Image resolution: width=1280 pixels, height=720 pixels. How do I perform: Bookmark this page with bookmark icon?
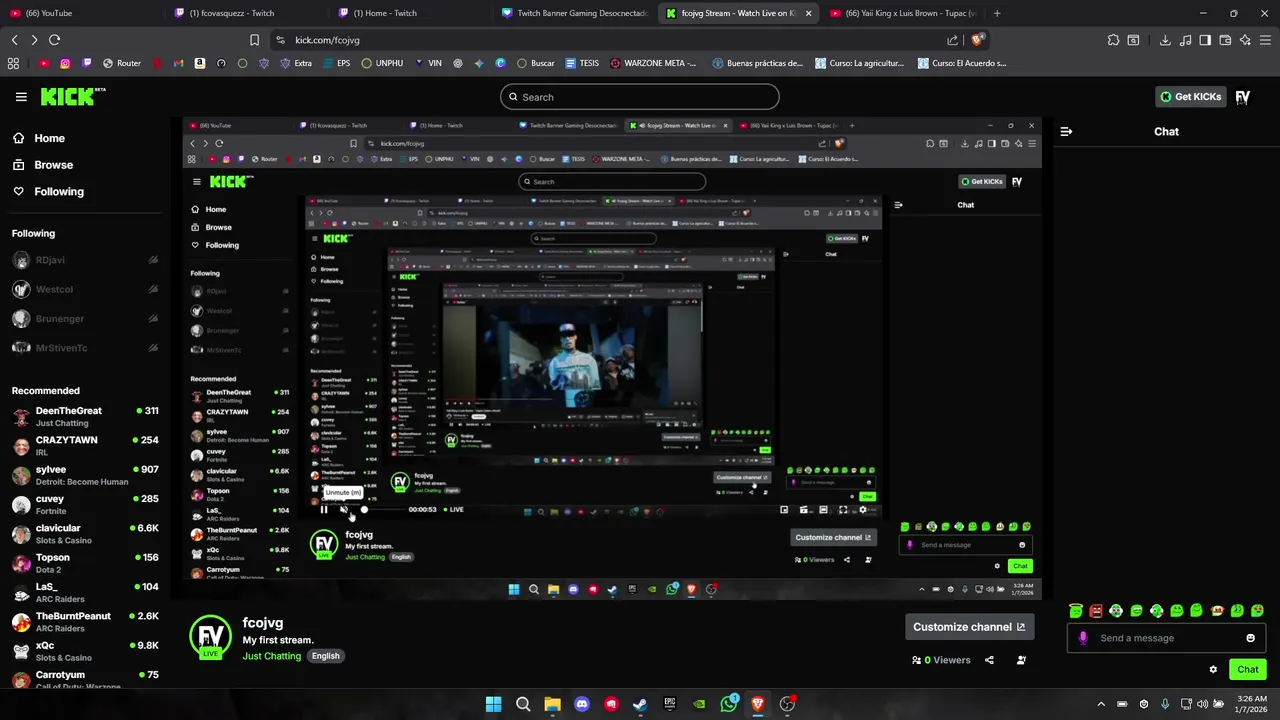254,40
